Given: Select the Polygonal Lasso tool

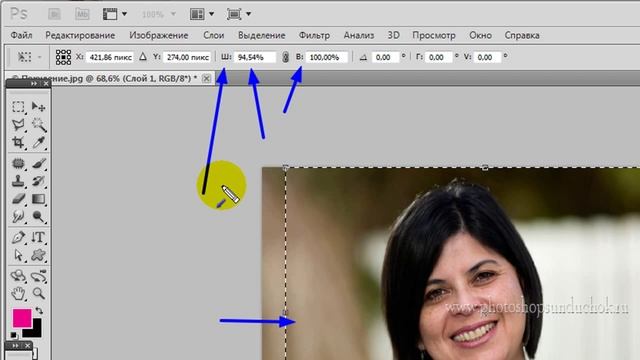Looking at the screenshot, I should point(18,124).
